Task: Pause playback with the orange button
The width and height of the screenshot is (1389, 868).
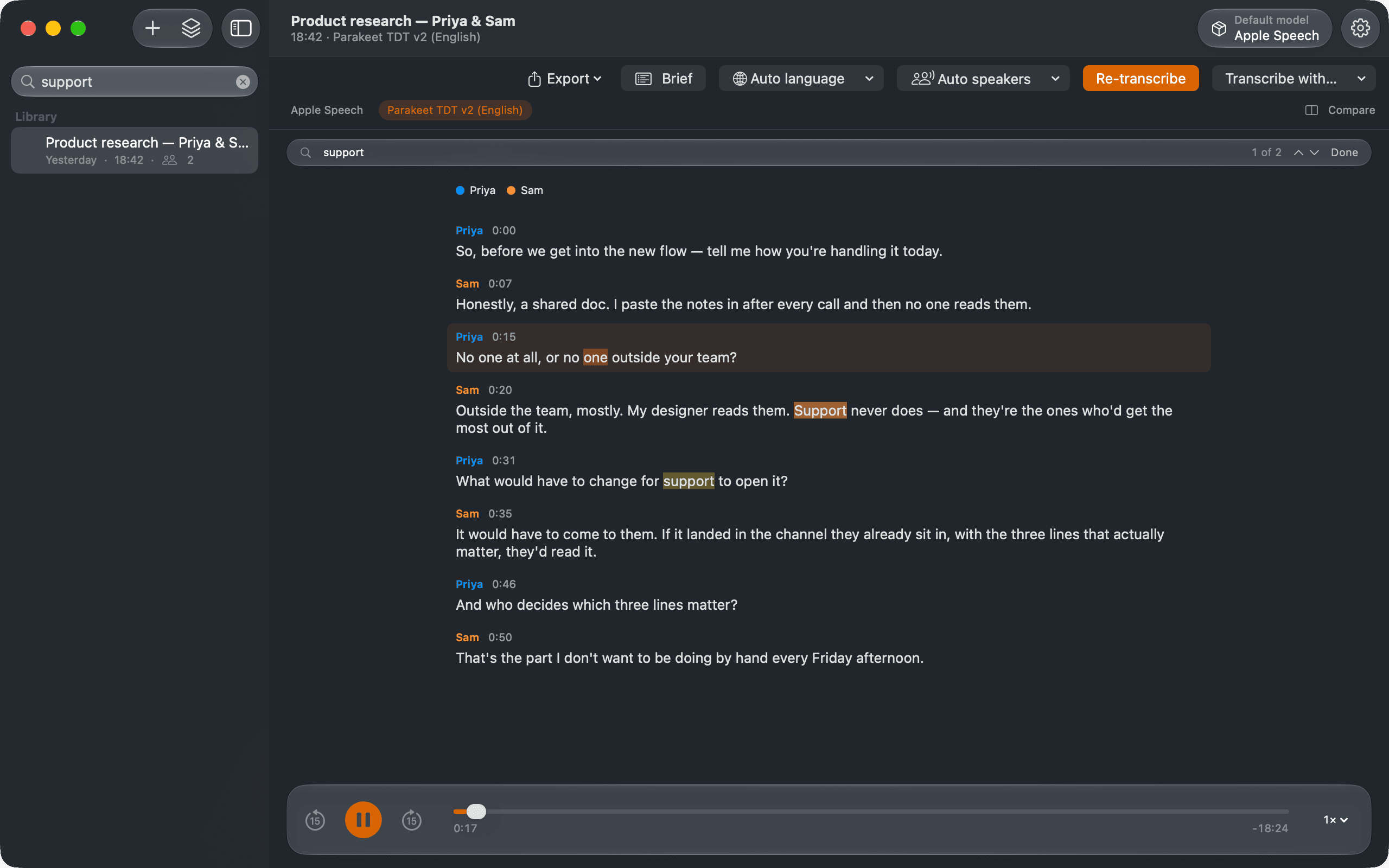Action: [363, 820]
